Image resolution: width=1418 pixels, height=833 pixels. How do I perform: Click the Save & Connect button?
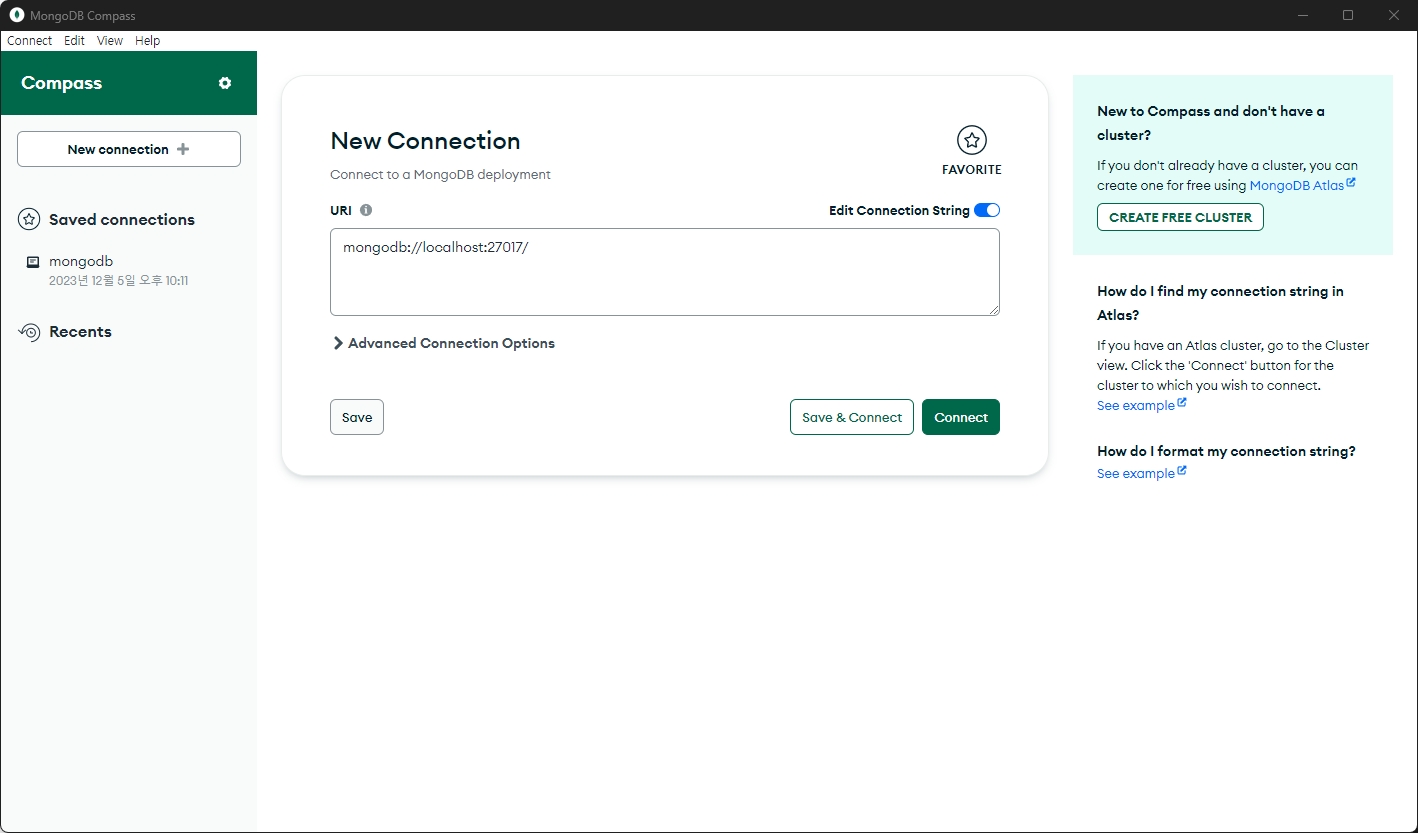[852, 417]
